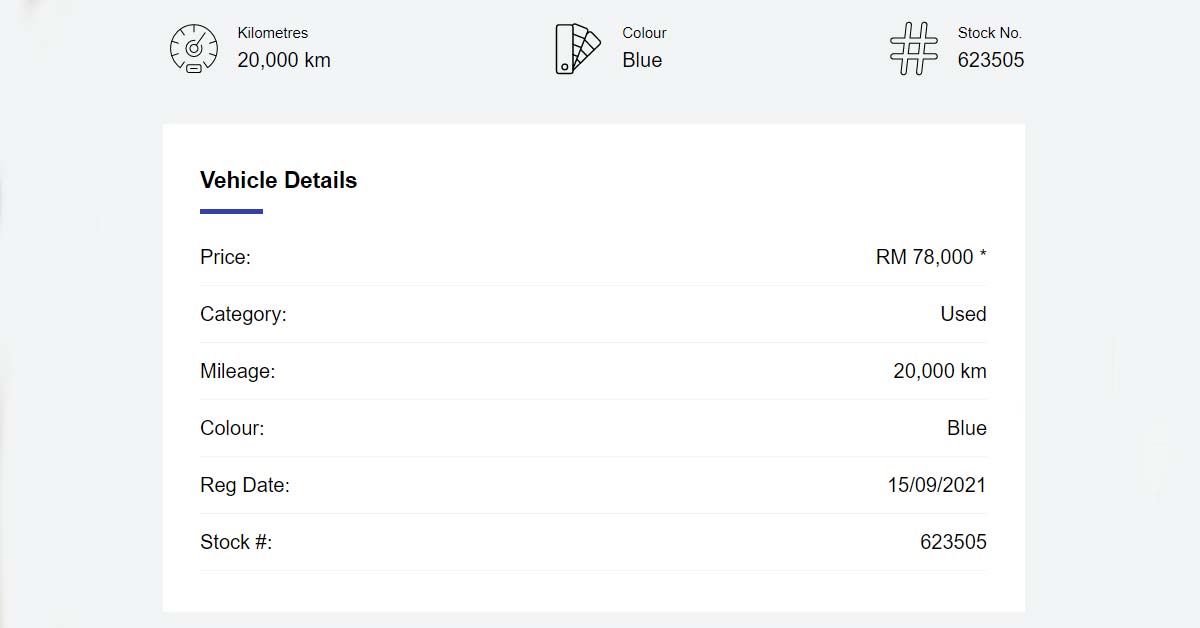Click the speedometer Kilometres icon
The height and width of the screenshot is (628, 1200).
point(193,48)
